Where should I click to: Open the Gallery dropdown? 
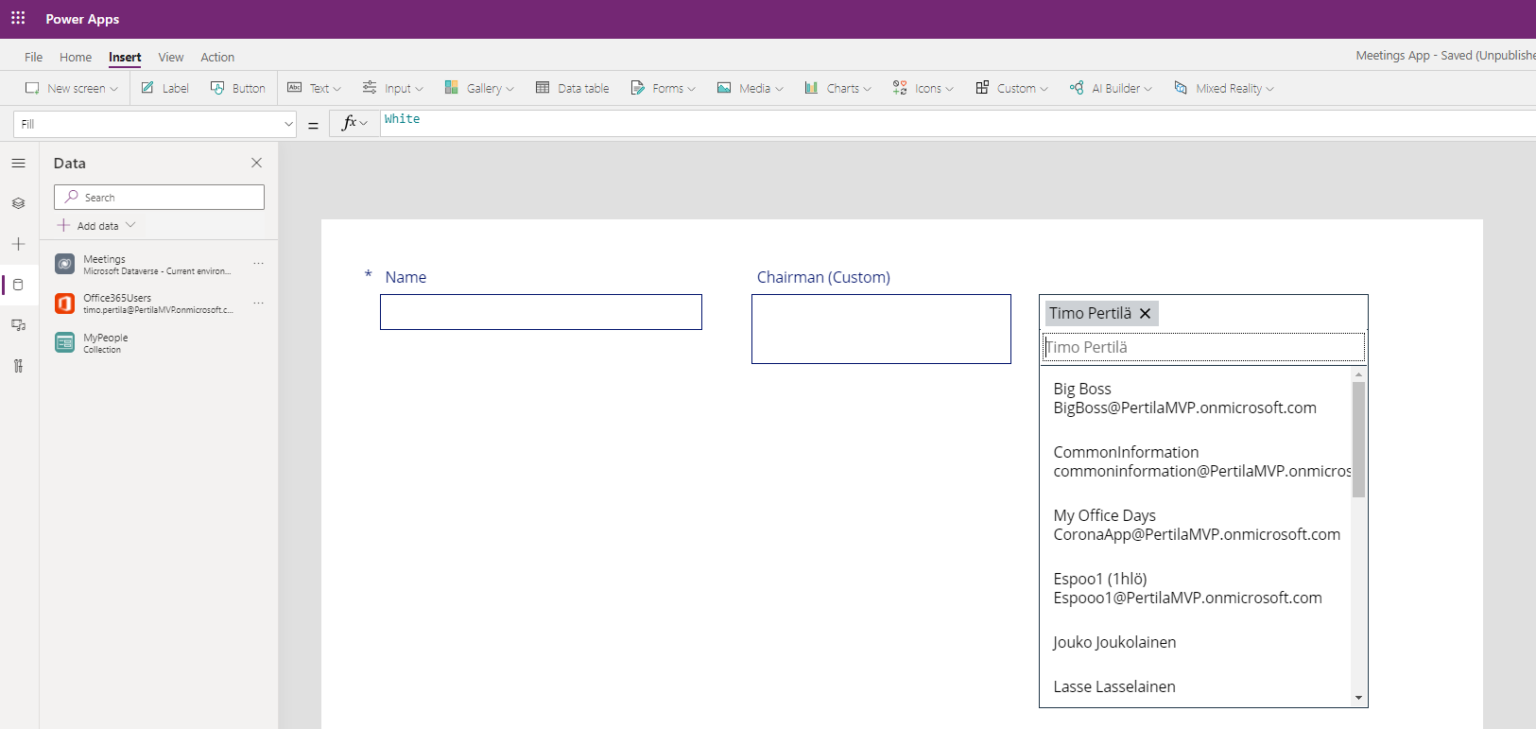(x=479, y=88)
